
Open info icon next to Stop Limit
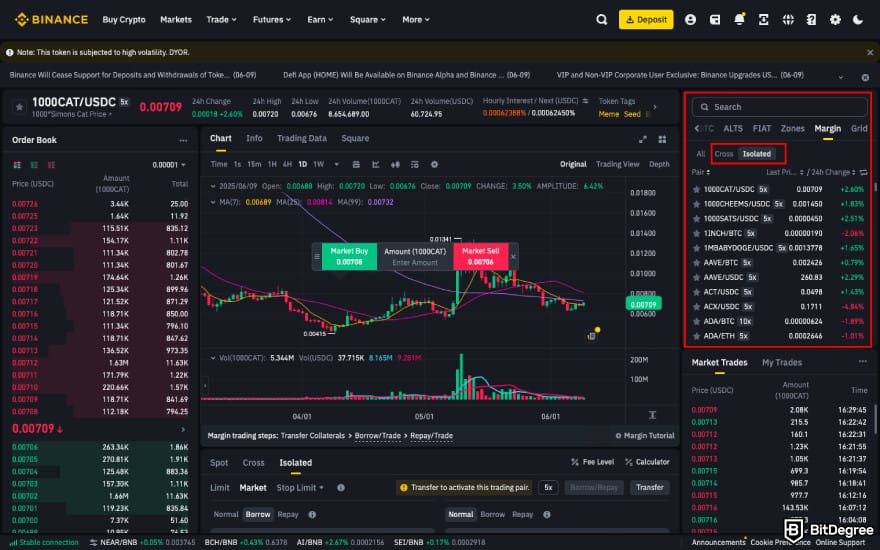click(341, 488)
